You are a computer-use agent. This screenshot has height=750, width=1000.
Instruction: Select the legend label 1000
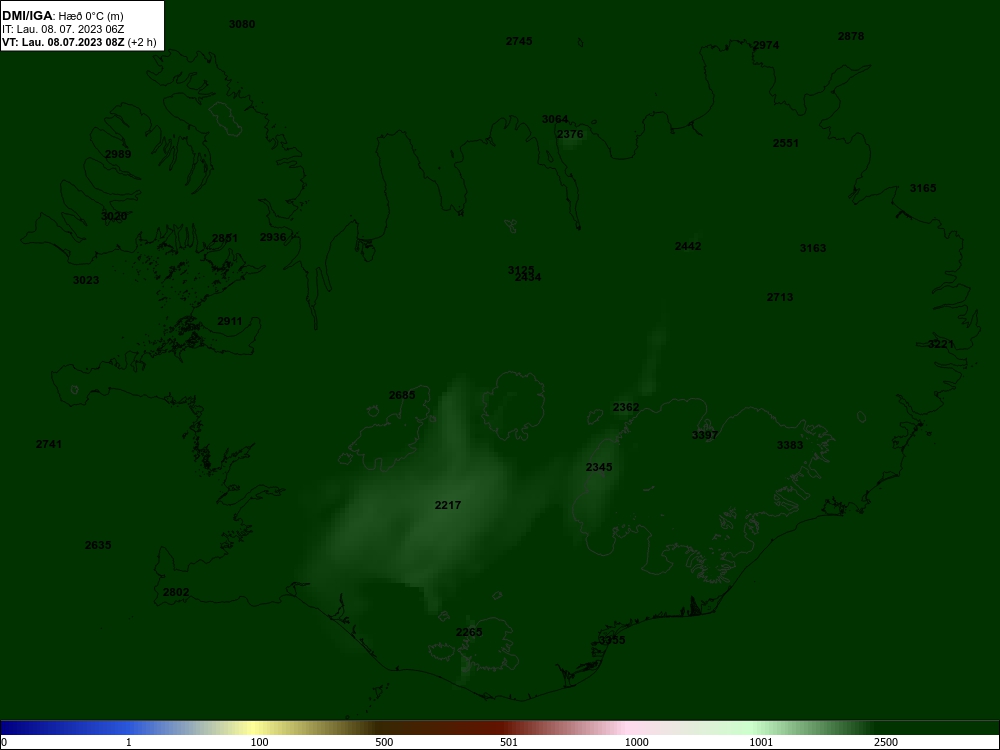click(636, 742)
